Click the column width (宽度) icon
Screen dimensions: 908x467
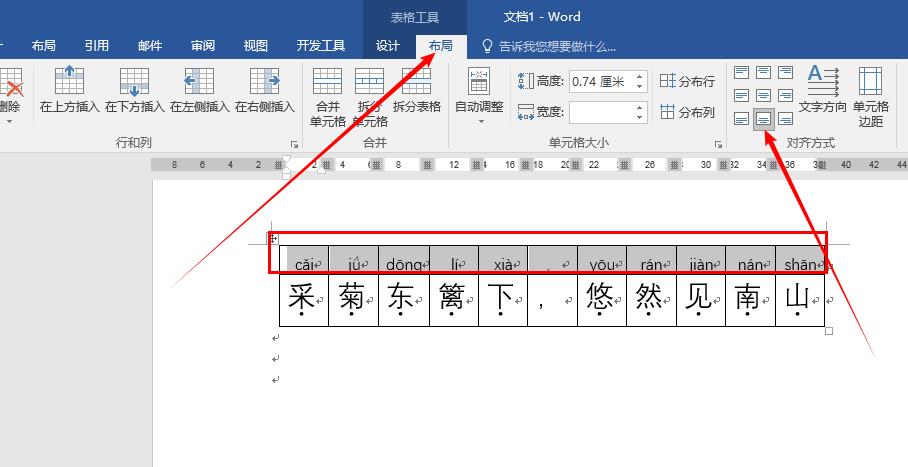(525, 112)
